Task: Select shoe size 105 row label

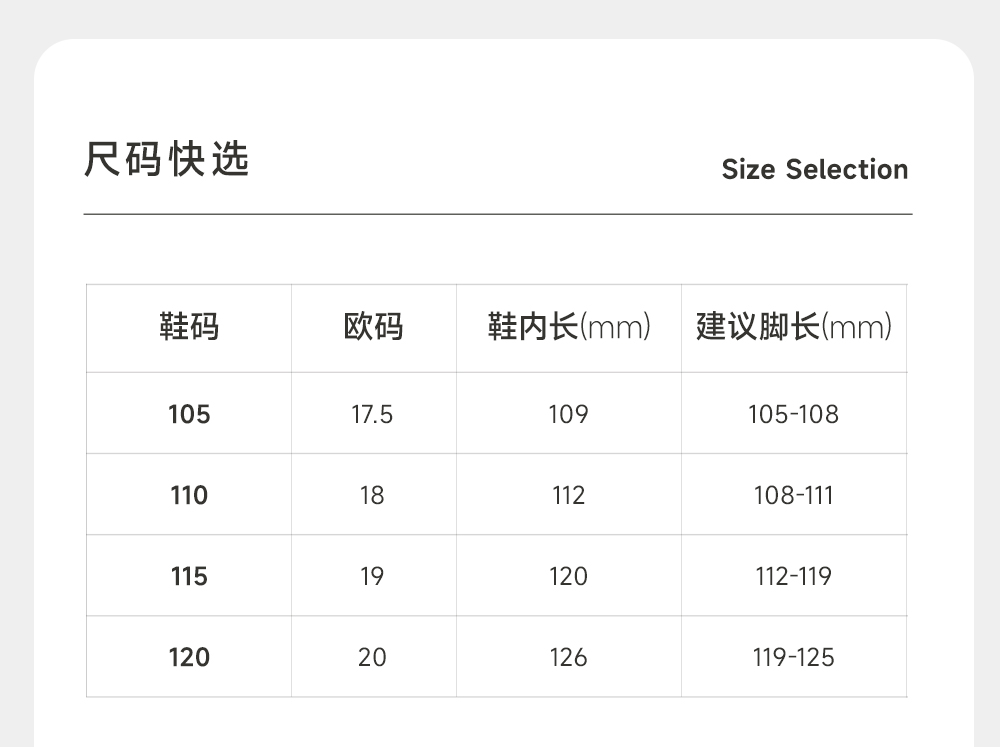Action: [189, 414]
